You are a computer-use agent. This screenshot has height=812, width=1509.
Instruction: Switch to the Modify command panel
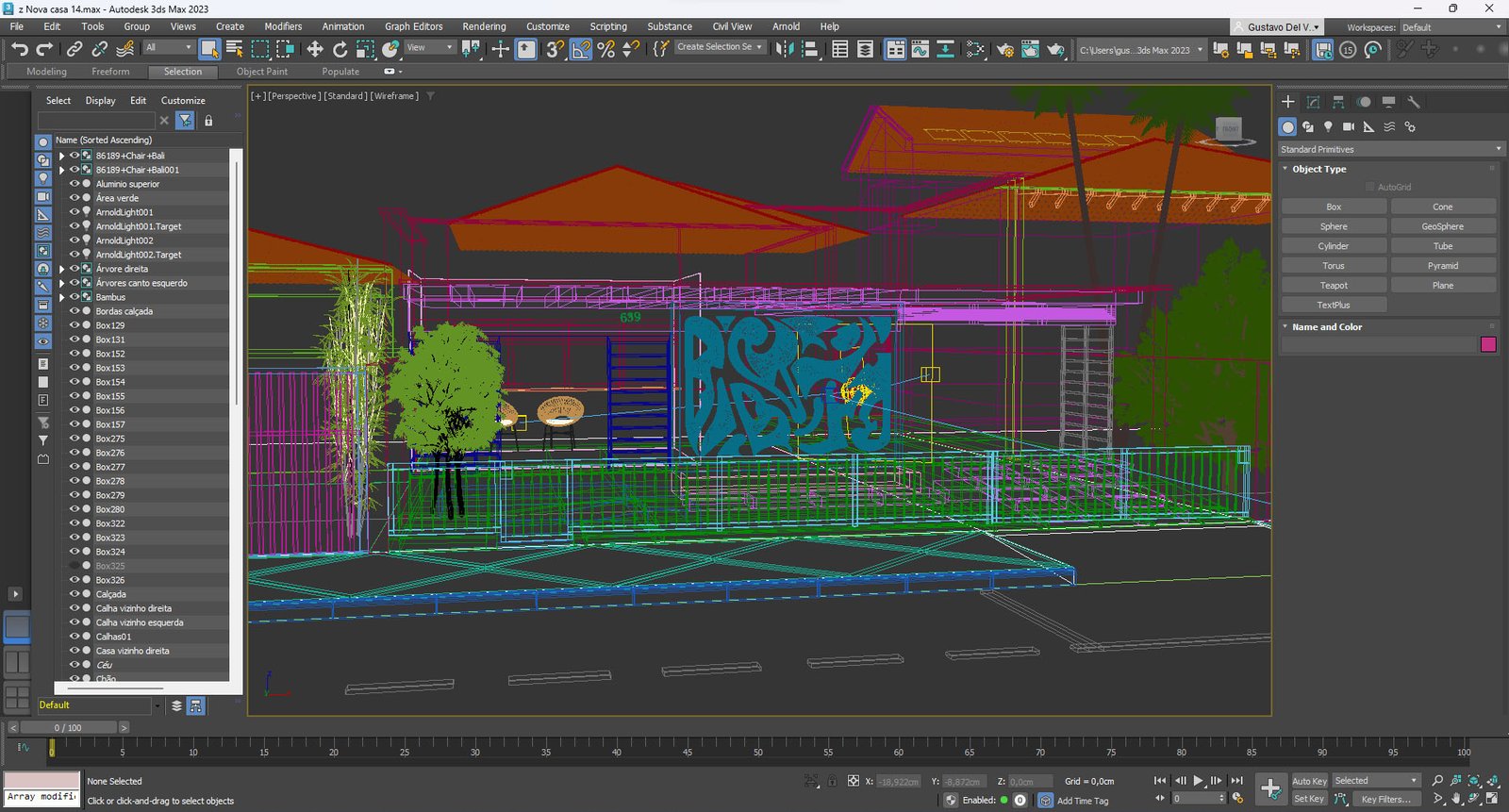coord(1313,102)
